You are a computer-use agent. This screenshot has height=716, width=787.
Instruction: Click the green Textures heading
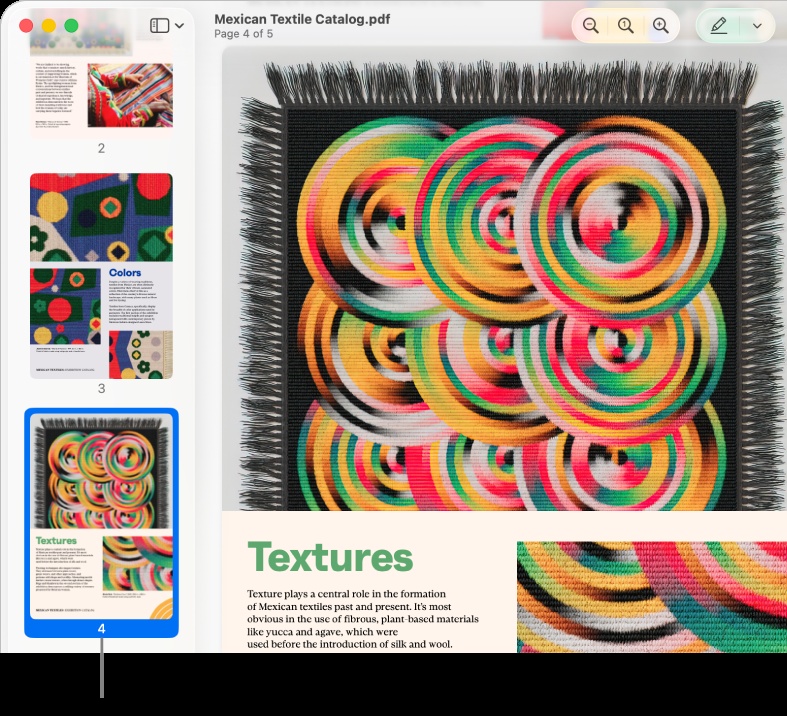pyautogui.click(x=330, y=557)
